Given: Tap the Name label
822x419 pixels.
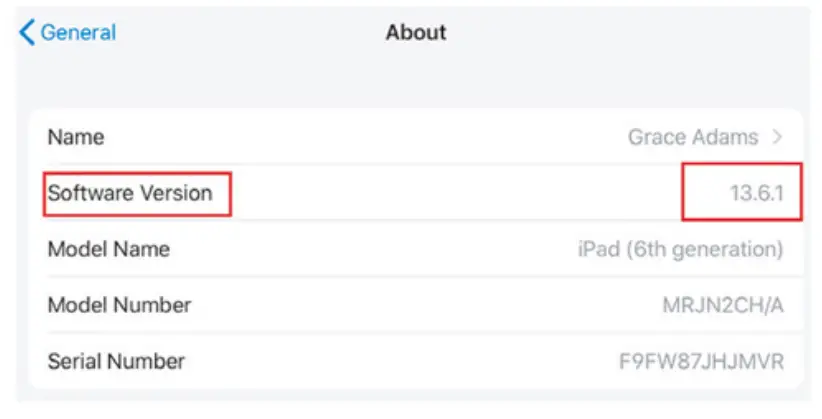Looking at the screenshot, I should (76, 137).
